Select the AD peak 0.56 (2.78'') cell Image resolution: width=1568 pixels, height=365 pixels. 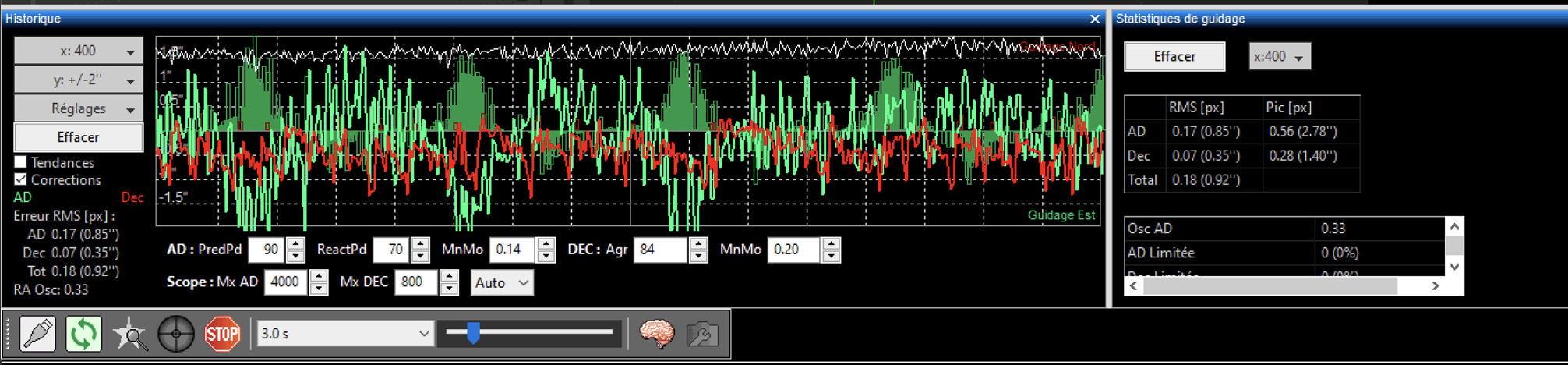pyautogui.click(x=1311, y=132)
